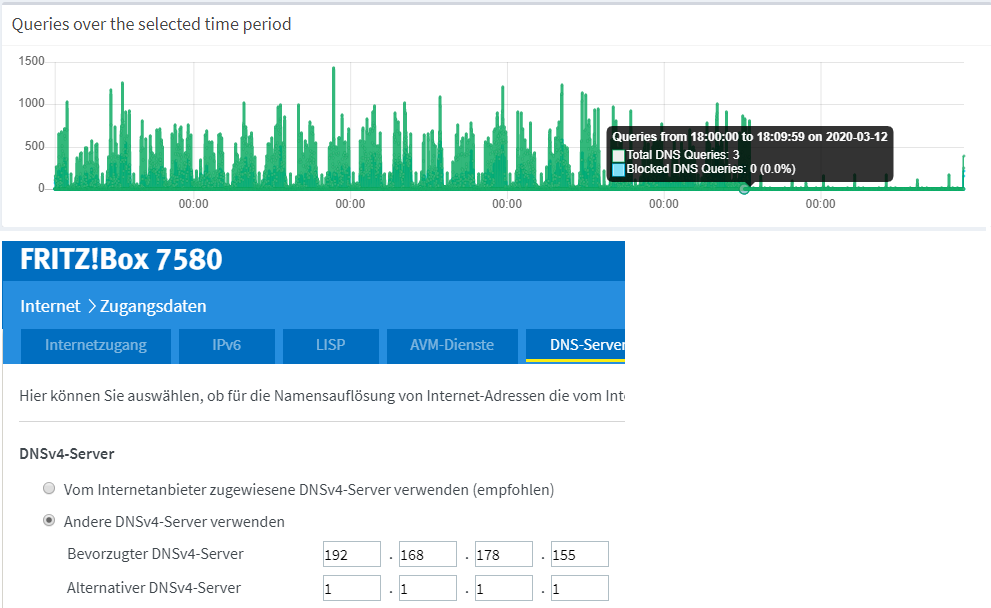The height and width of the screenshot is (608, 991).
Task: Click alternative DNS first octet field
Action: point(351,588)
